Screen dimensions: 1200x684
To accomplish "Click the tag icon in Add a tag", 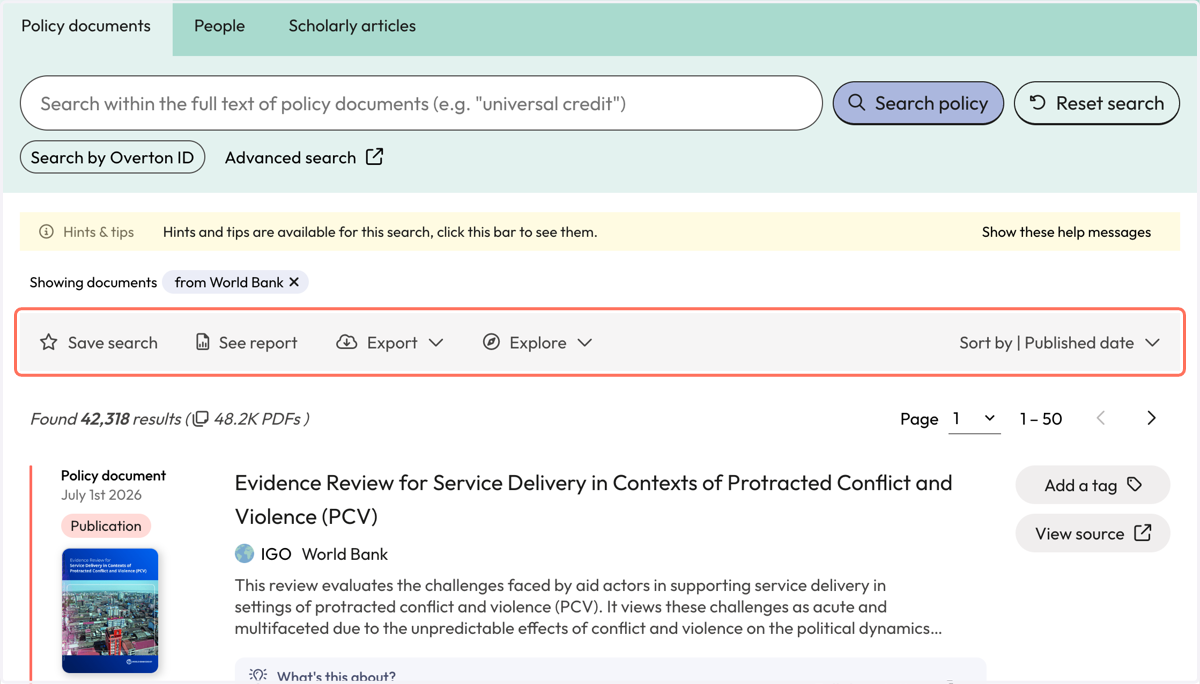I will [x=1134, y=485].
